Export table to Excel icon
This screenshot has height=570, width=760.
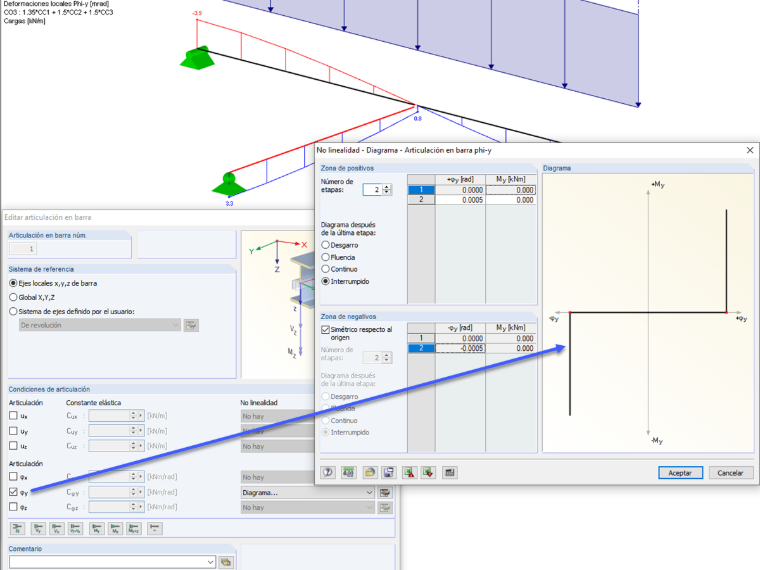click(x=410, y=472)
